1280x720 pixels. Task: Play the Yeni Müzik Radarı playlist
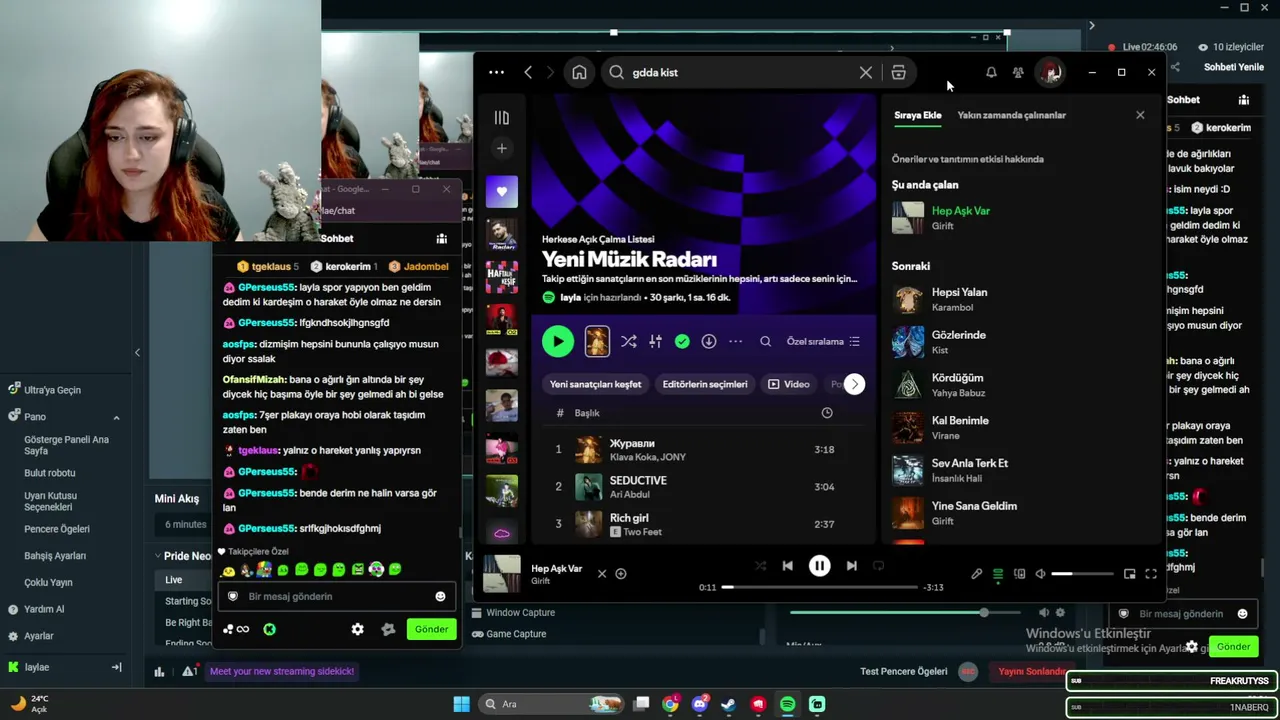(558, 341)
